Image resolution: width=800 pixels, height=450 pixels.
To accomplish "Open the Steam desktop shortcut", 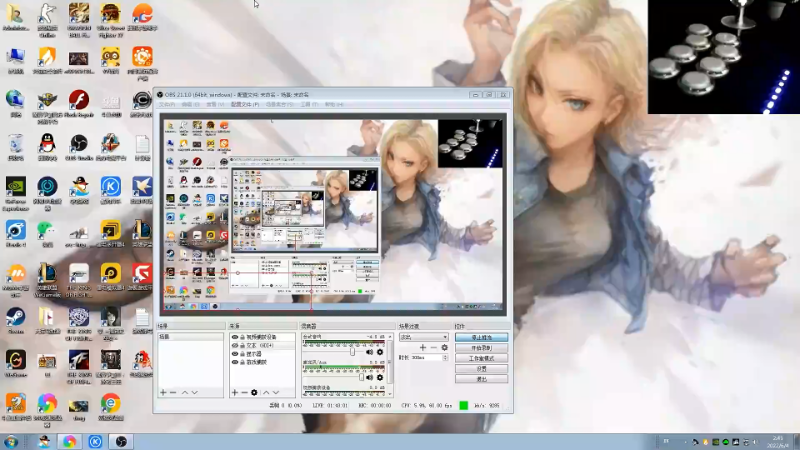I will pos(16,320).
